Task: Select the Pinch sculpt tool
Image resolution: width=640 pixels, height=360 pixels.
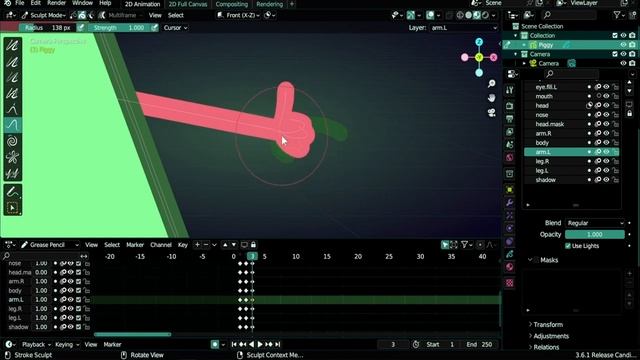Action: 13,157
